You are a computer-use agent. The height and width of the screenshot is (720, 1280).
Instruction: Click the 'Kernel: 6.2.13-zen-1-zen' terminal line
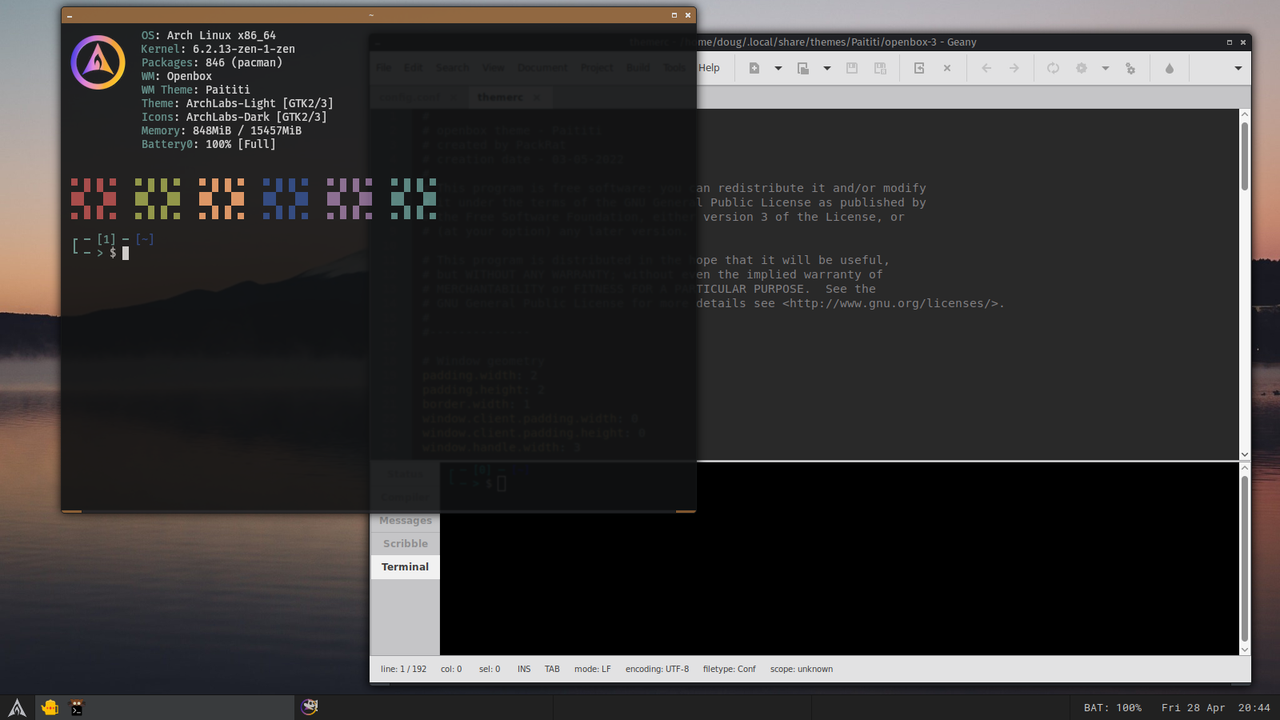(x=218, y=49)
